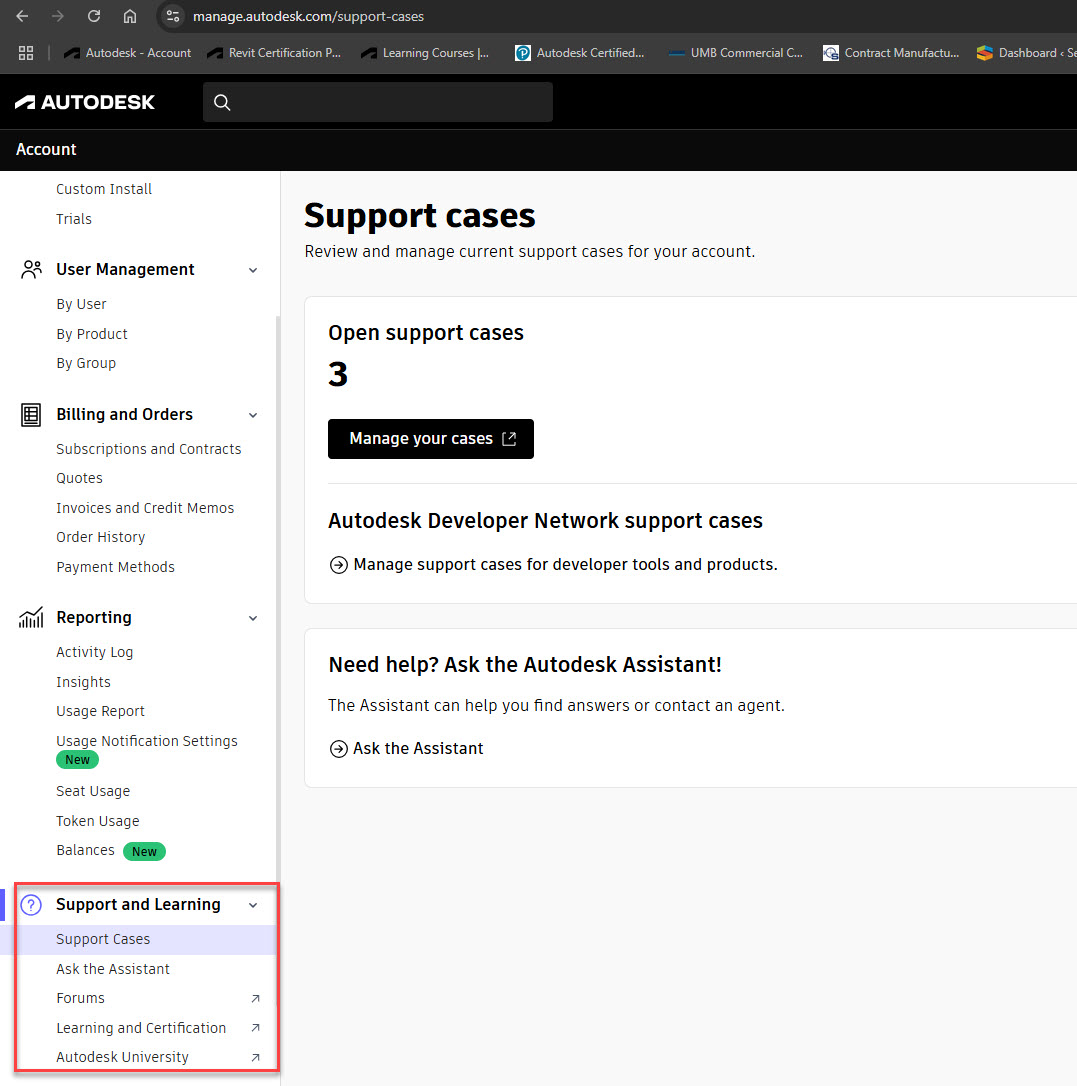Image resolution: width=1077 pixels, height=1086 pixels.
Task: Open Subscriptions and Contracts
Action: pos(148,449)
